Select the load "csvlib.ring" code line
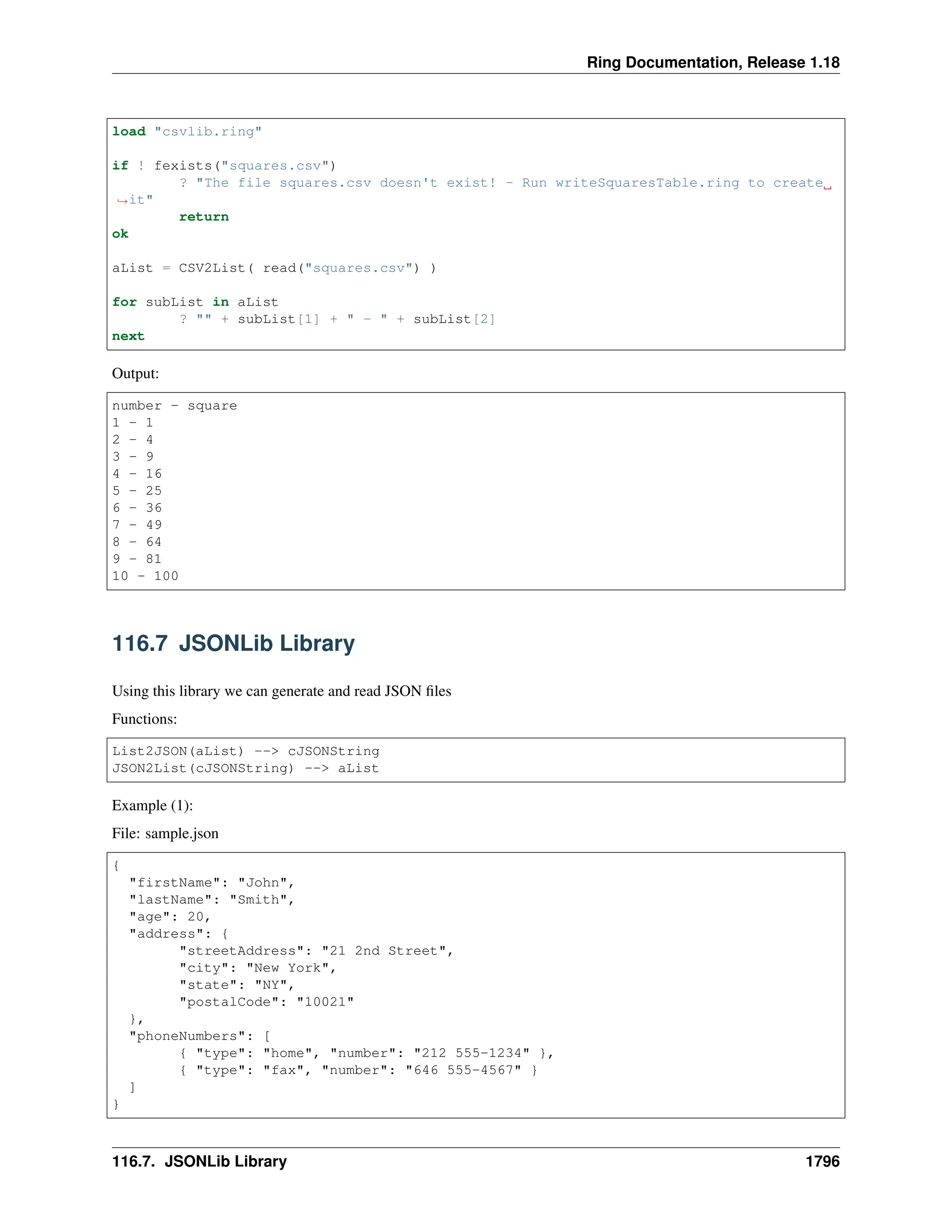The height and width of the screenshot is (1232, 952). coord(187,132)
